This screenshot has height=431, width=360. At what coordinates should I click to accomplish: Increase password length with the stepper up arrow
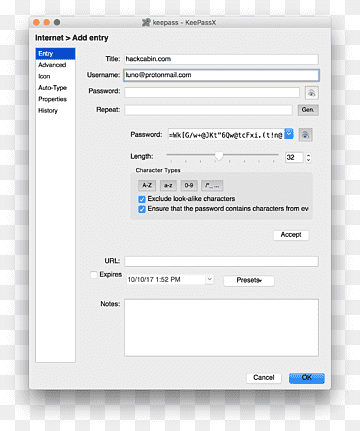pyautogui.click(x=308, y=155)
